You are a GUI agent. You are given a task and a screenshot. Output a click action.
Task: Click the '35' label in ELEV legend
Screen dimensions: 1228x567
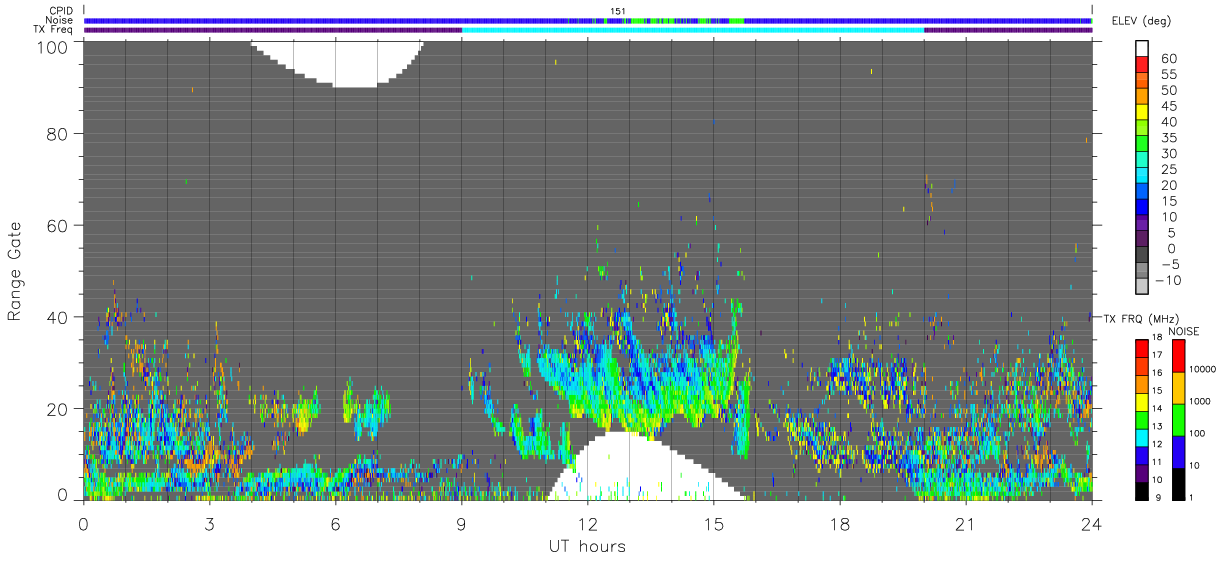(x=1169, y=138)
